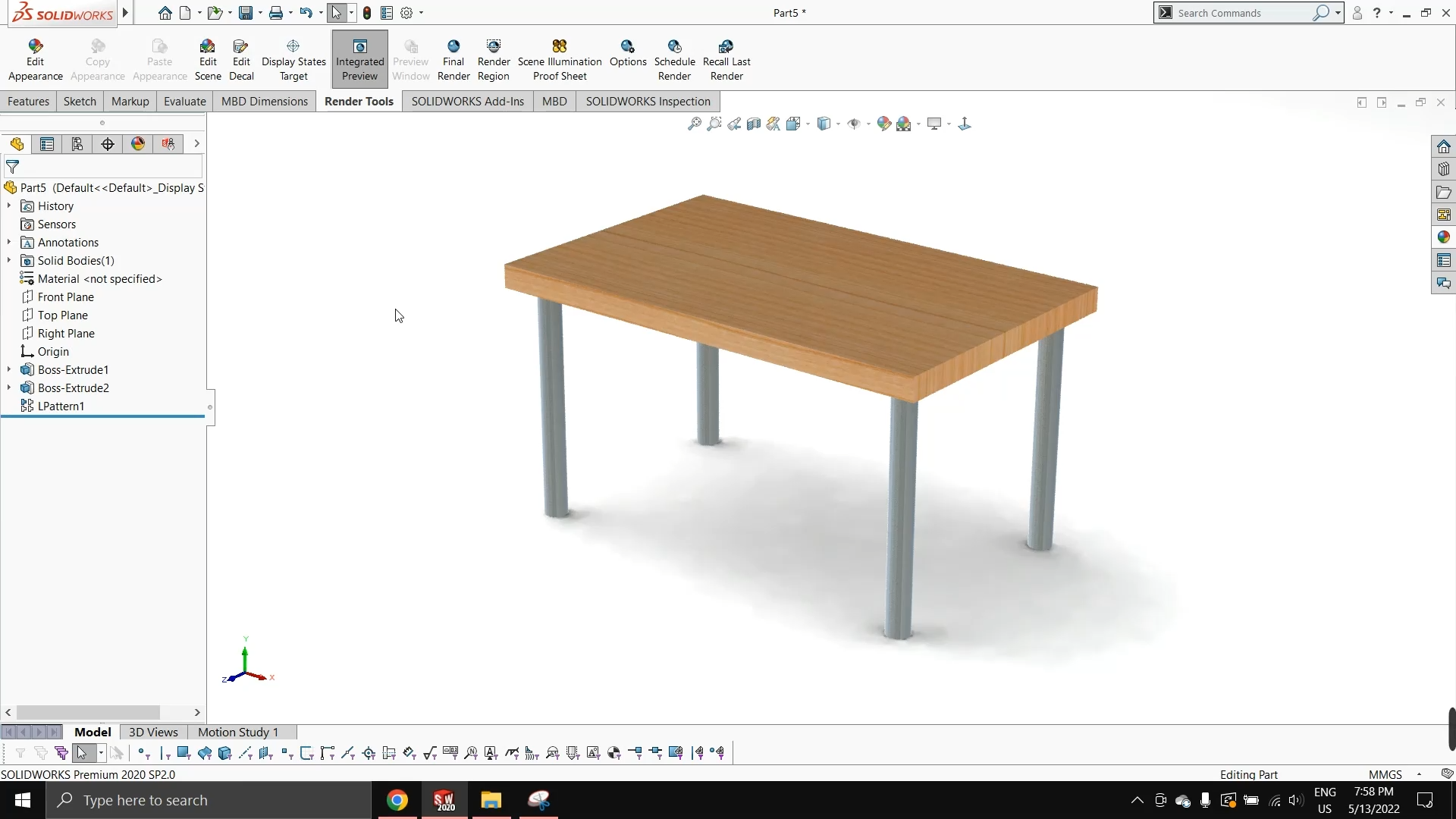Viewport: 1456px width, 819px height.
Task: Open Appearances task pane color ball
Action: (x=1443, y=237)
